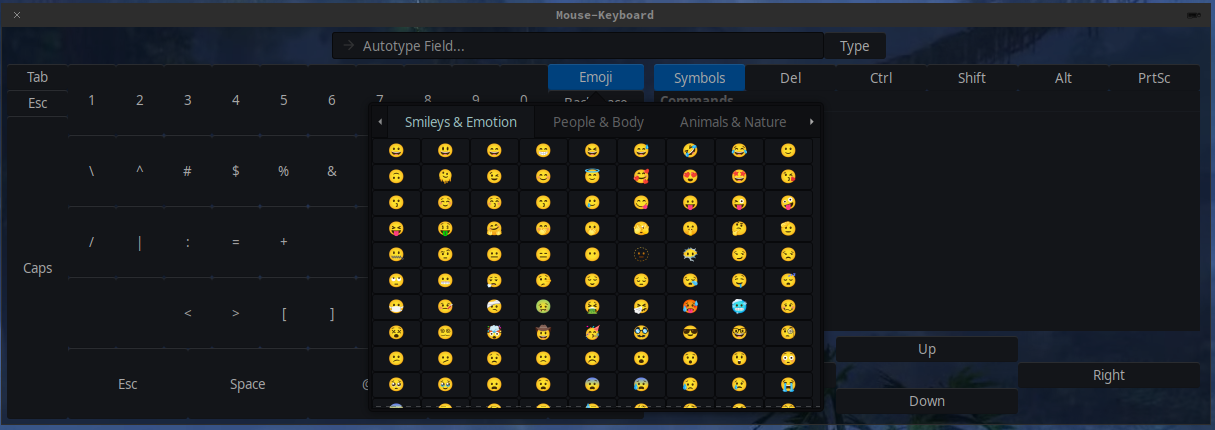Click into the Autotype Field
Image resolution: width=1215 pixels, height=430 pixels.
(578, 46)
